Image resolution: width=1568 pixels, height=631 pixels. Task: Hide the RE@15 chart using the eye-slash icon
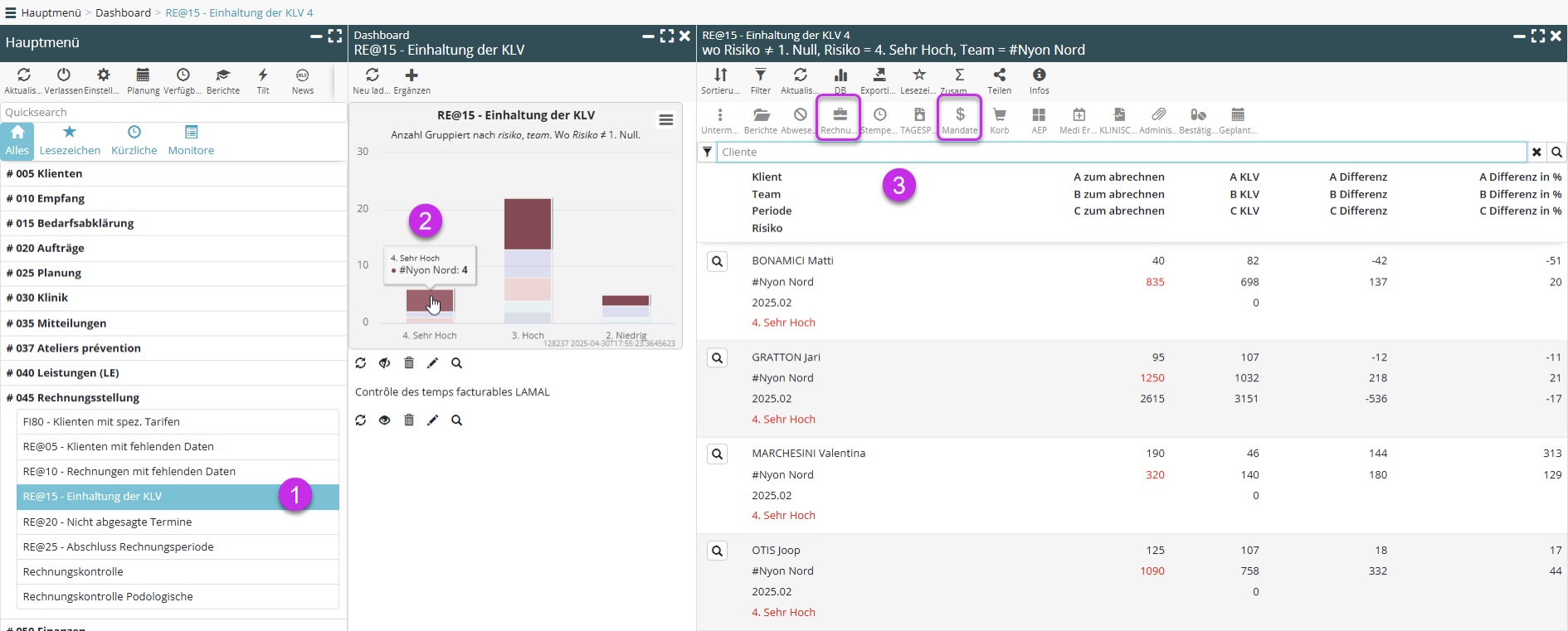click(x=384, y=363)
